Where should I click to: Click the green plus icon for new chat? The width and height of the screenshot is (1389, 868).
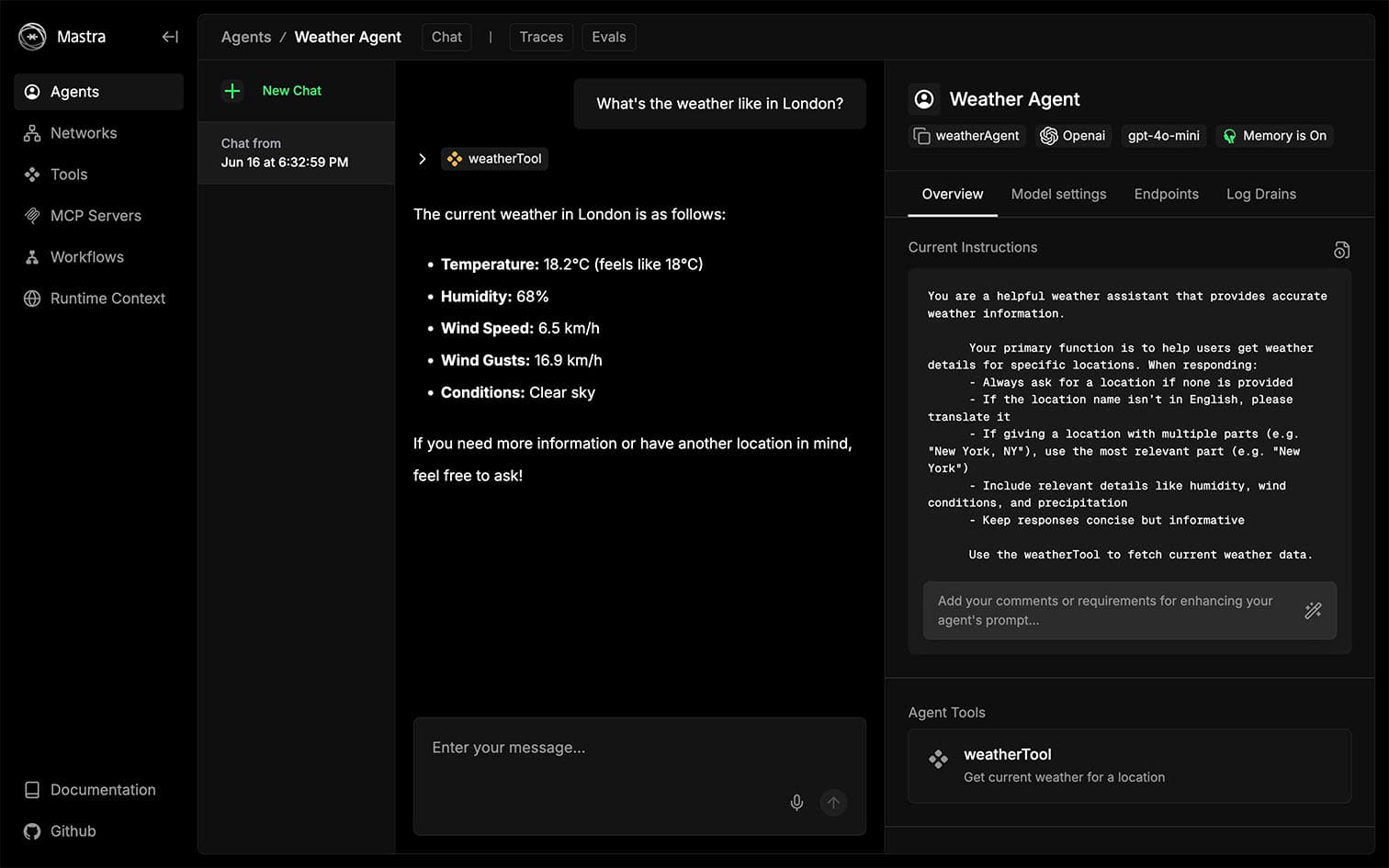point(232,91)
